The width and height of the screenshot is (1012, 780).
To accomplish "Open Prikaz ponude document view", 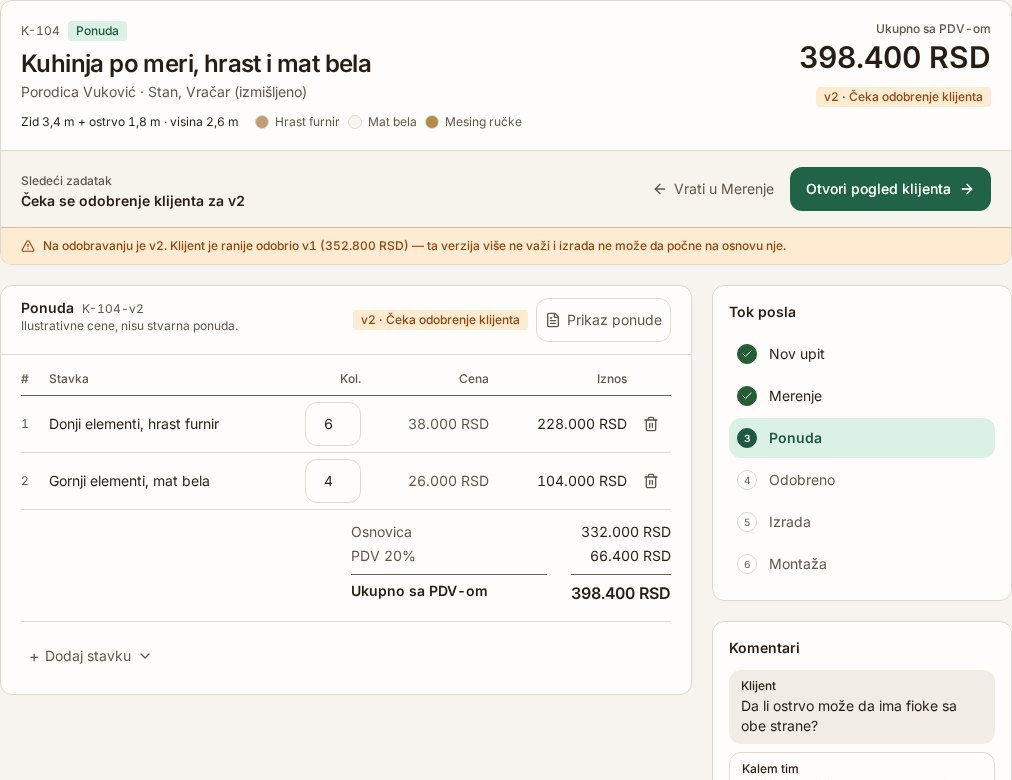I will 603,320.
